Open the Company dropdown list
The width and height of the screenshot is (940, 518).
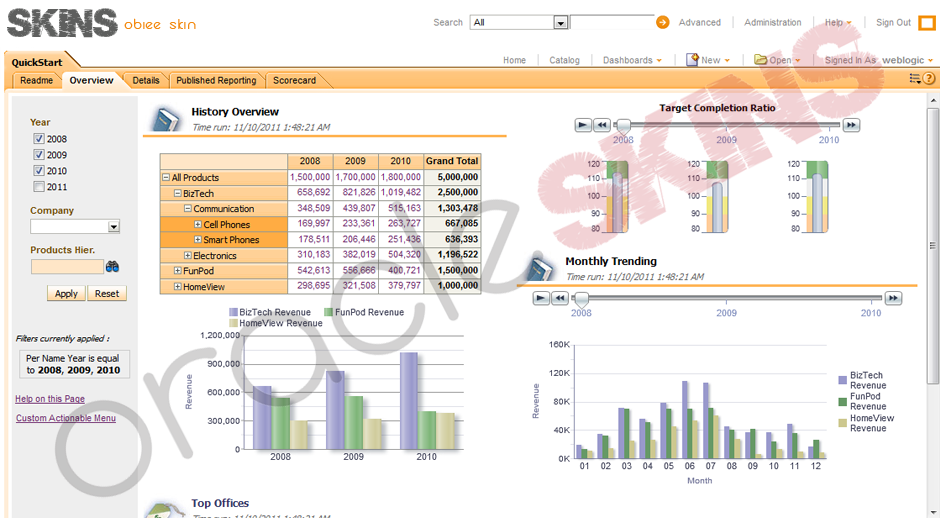pyautogui.click(x=113, y=227)
